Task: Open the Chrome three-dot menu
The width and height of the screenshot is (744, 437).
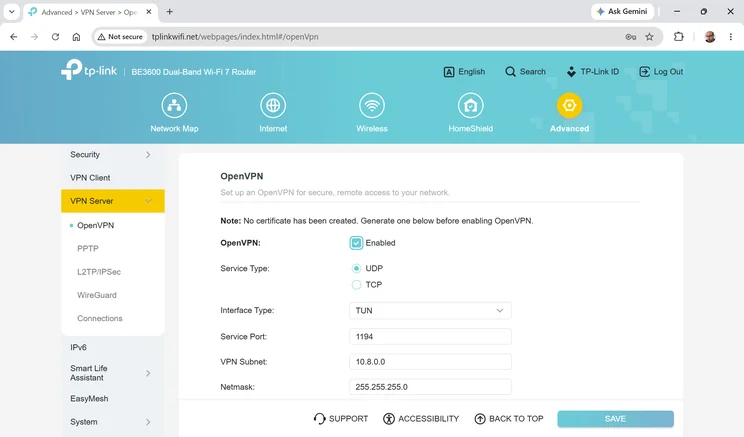Action: 731,37
